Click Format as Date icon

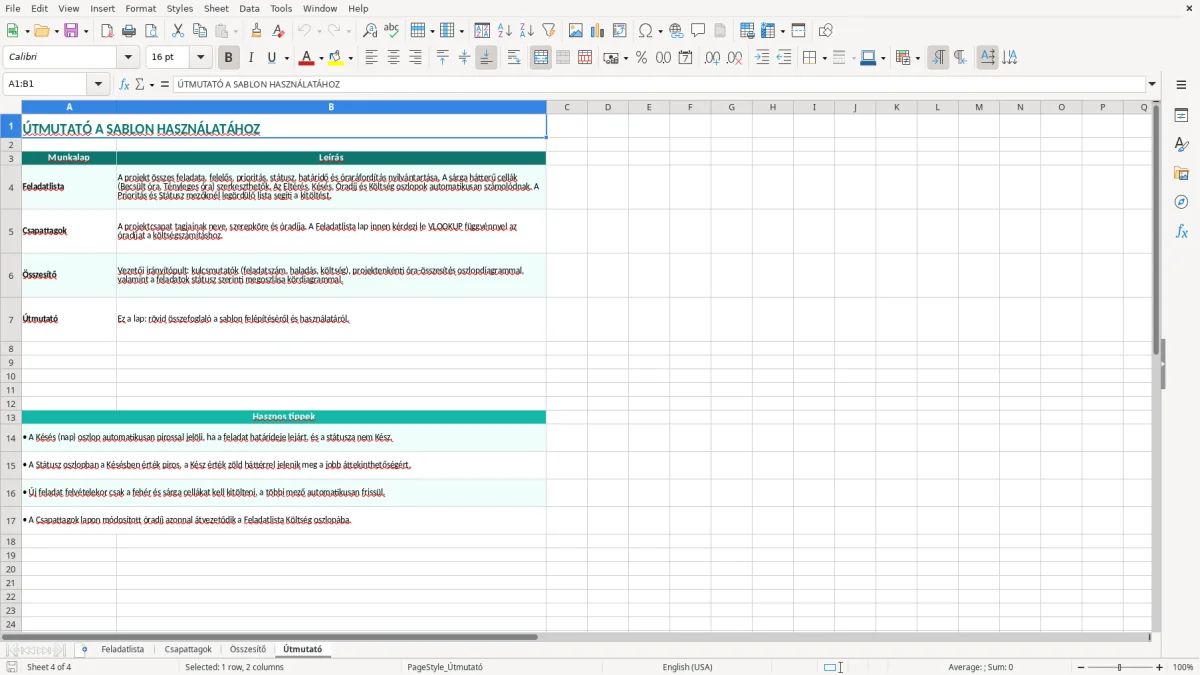click(x=686, y=58)
